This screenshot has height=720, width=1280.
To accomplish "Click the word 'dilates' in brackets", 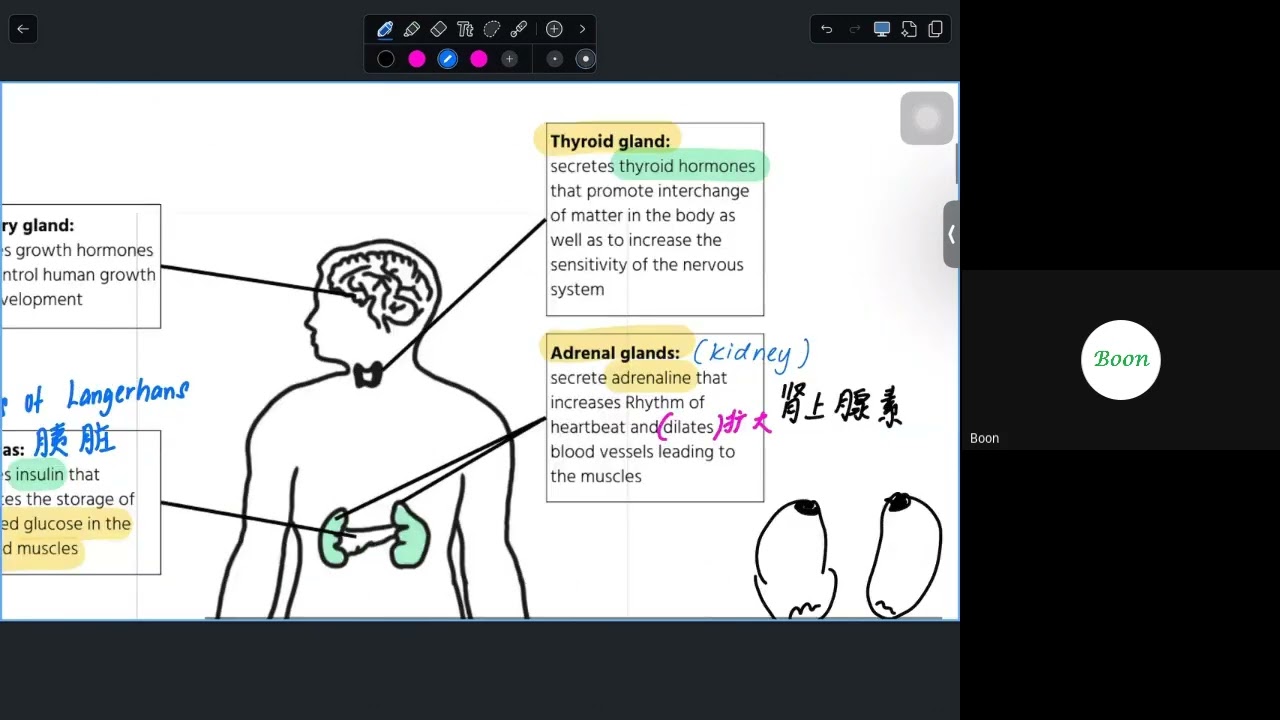I will click(689, 427).
